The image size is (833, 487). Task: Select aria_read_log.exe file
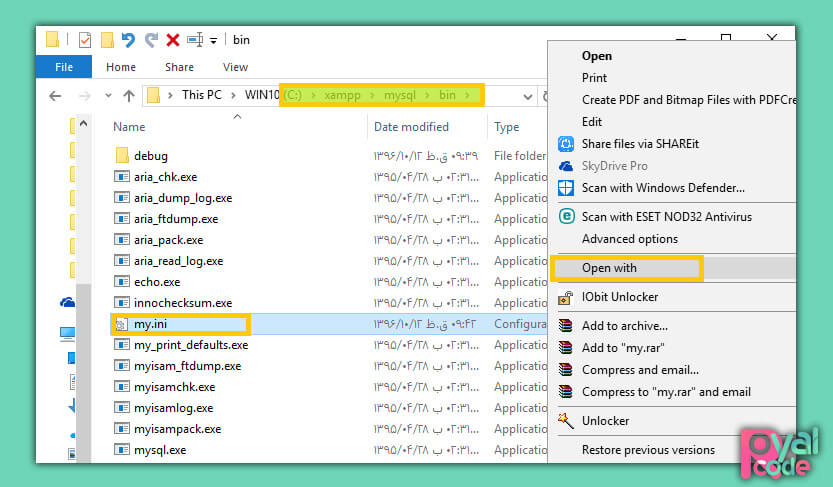tap(178, 261)
